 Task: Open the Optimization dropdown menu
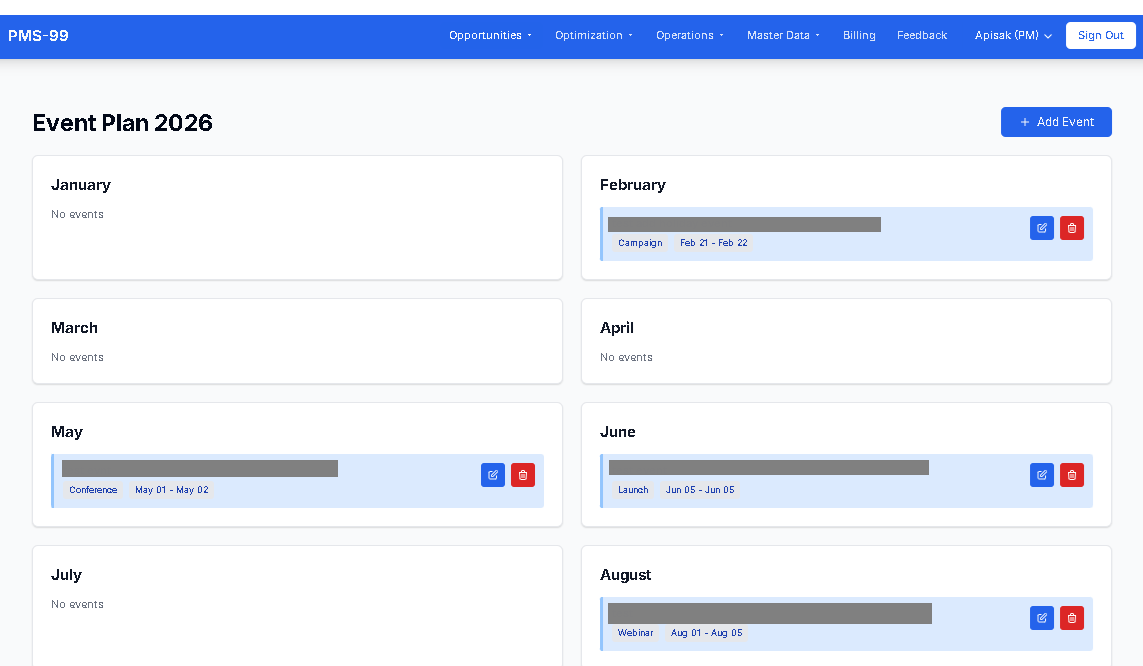point(594,35)
